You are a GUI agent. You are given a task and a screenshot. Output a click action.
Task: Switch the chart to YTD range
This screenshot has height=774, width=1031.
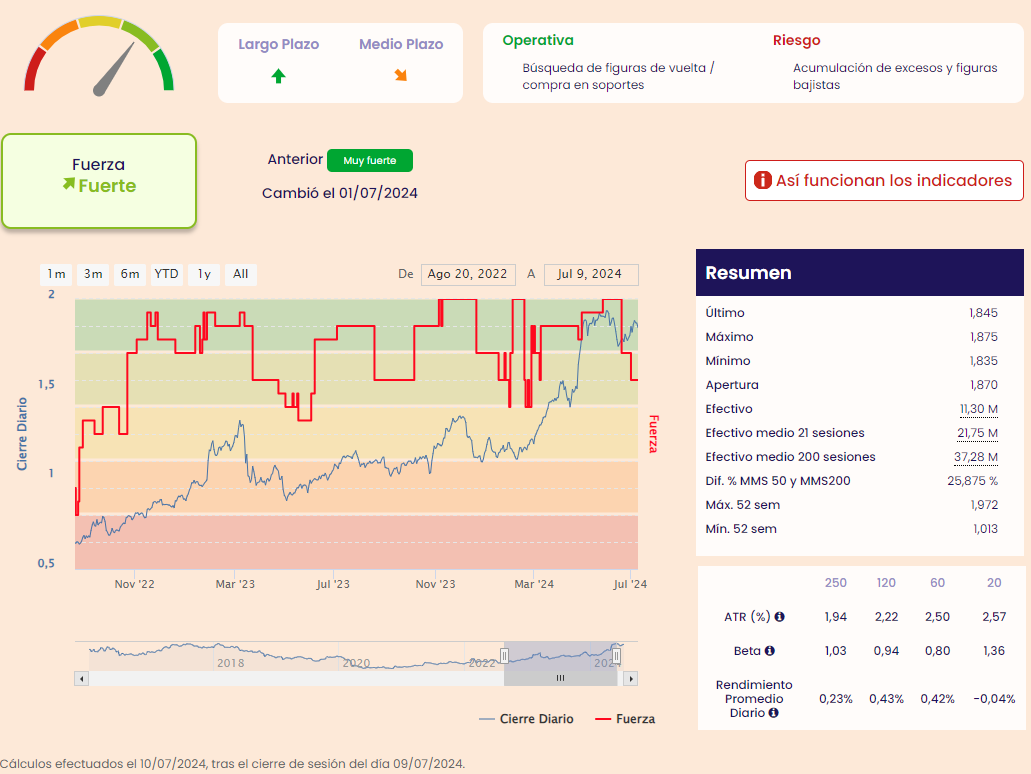point(166,274)
